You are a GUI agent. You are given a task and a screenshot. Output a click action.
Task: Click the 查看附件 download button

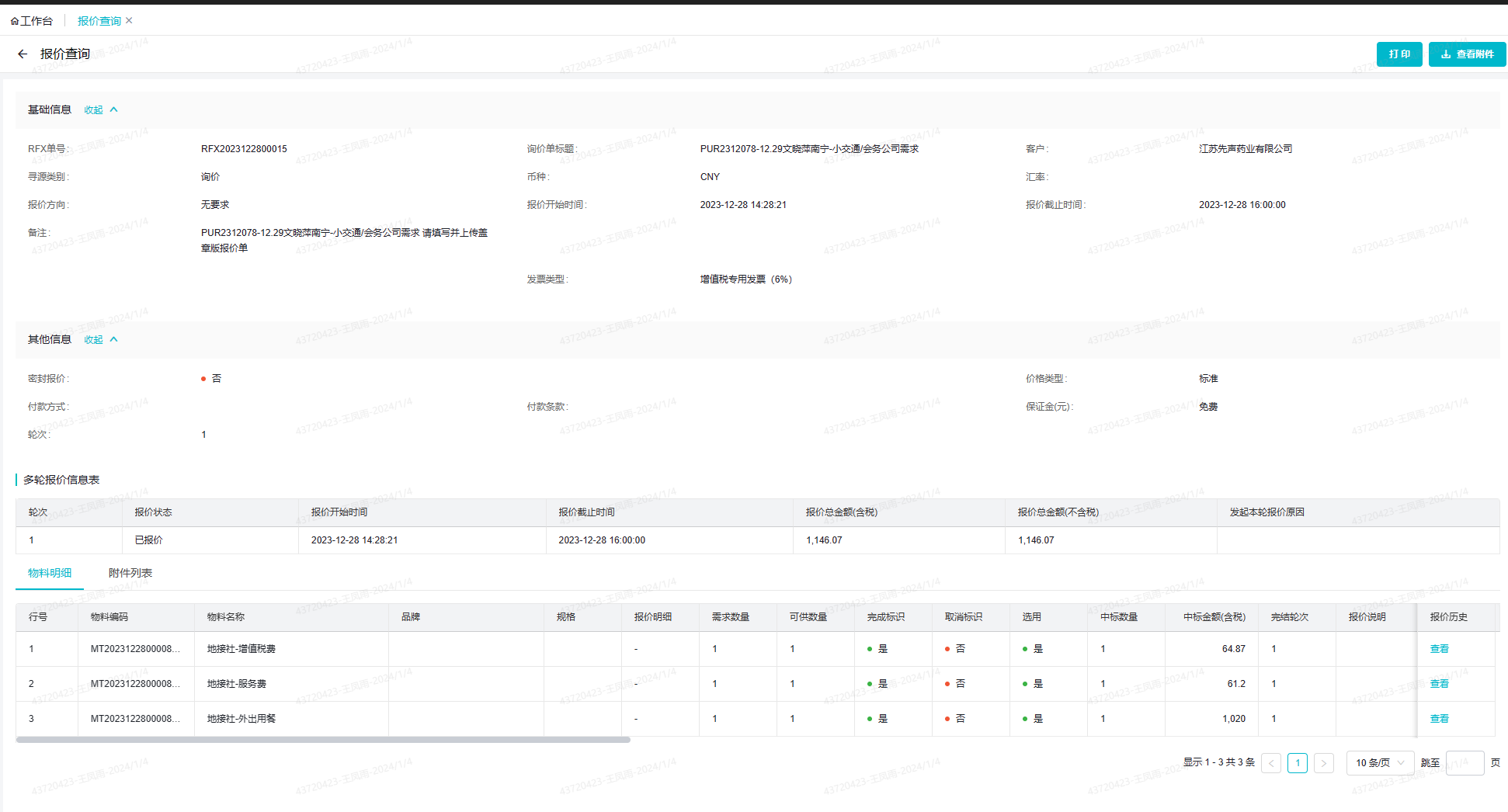[1467, 54]
